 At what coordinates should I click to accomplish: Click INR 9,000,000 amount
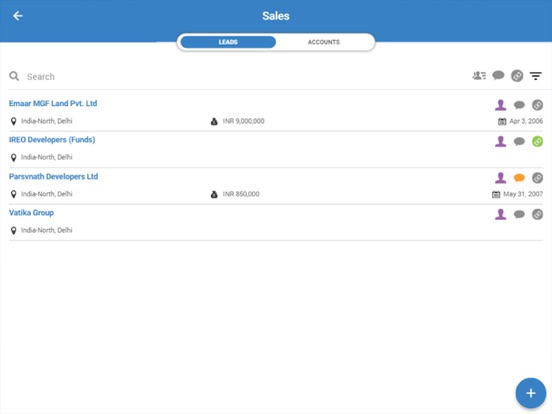click(244, 121)
